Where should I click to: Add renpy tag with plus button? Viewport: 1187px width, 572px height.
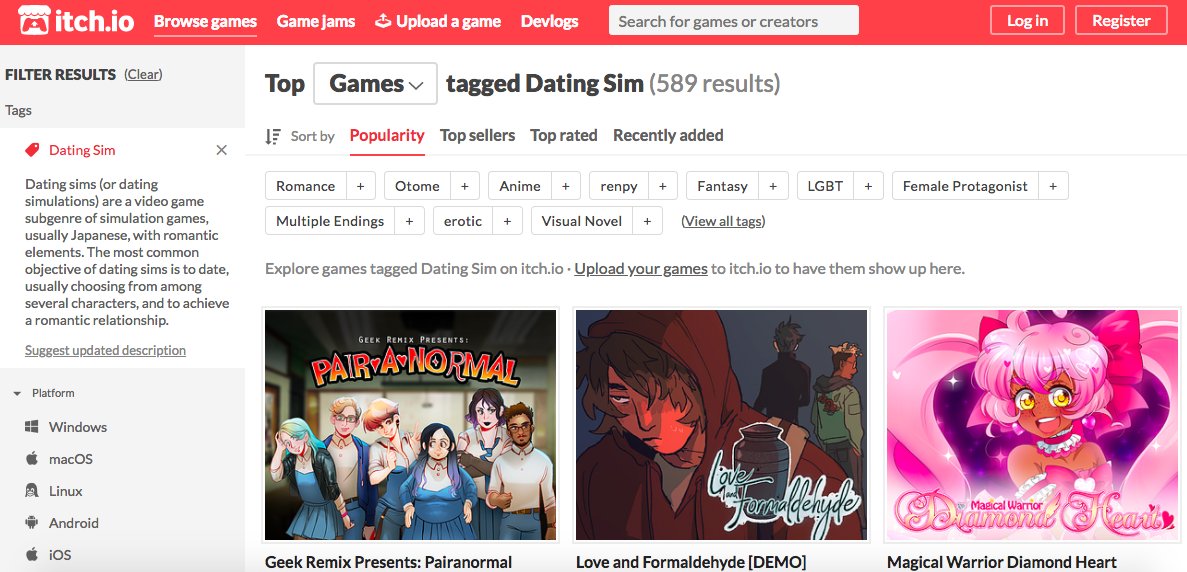[662, 186]
